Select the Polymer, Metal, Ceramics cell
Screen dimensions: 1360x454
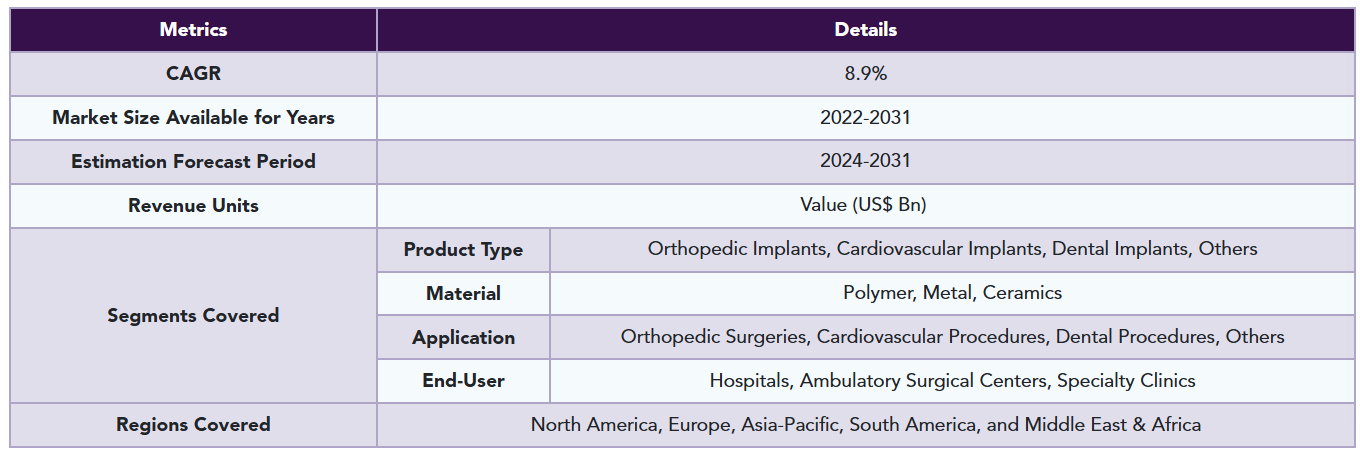point(952,293)
